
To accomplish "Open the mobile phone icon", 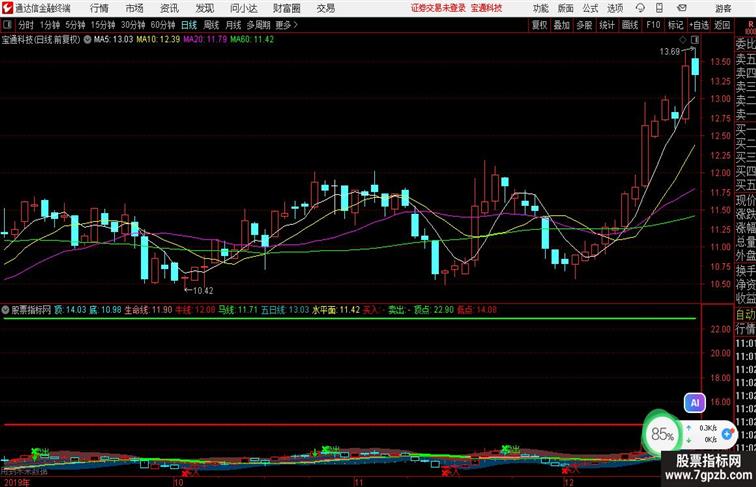I will coord(659,8).
